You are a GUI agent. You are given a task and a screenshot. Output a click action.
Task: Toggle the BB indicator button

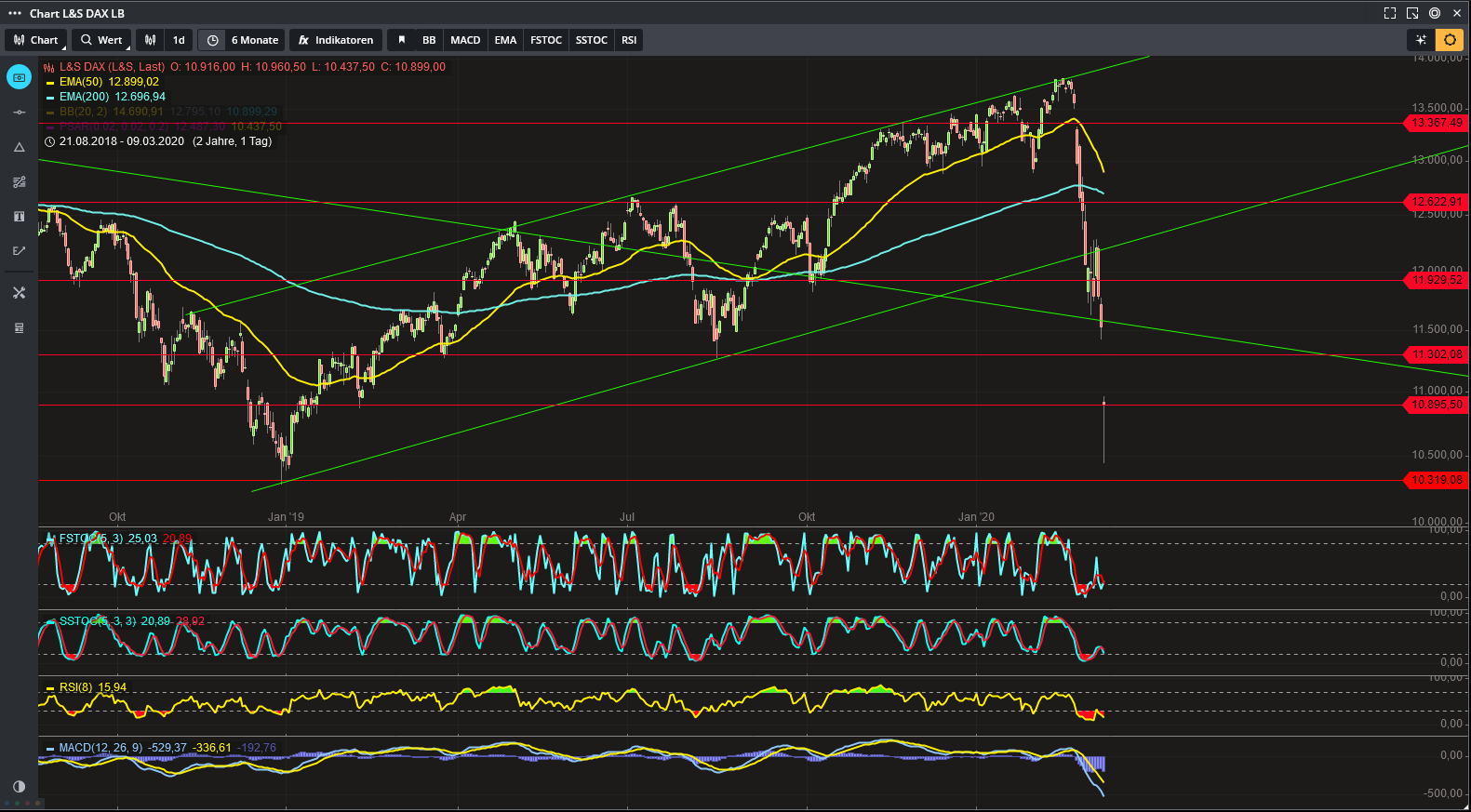(x=429, y=40)
